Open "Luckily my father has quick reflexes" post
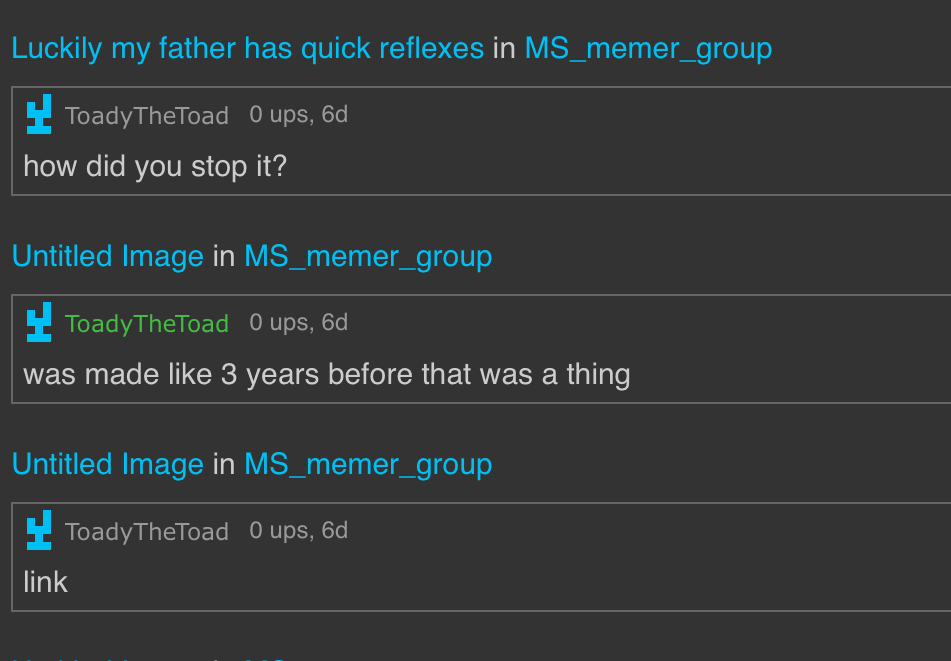This screenshot has width=951, height=661. pyautogui.click(x=247, y=48)
